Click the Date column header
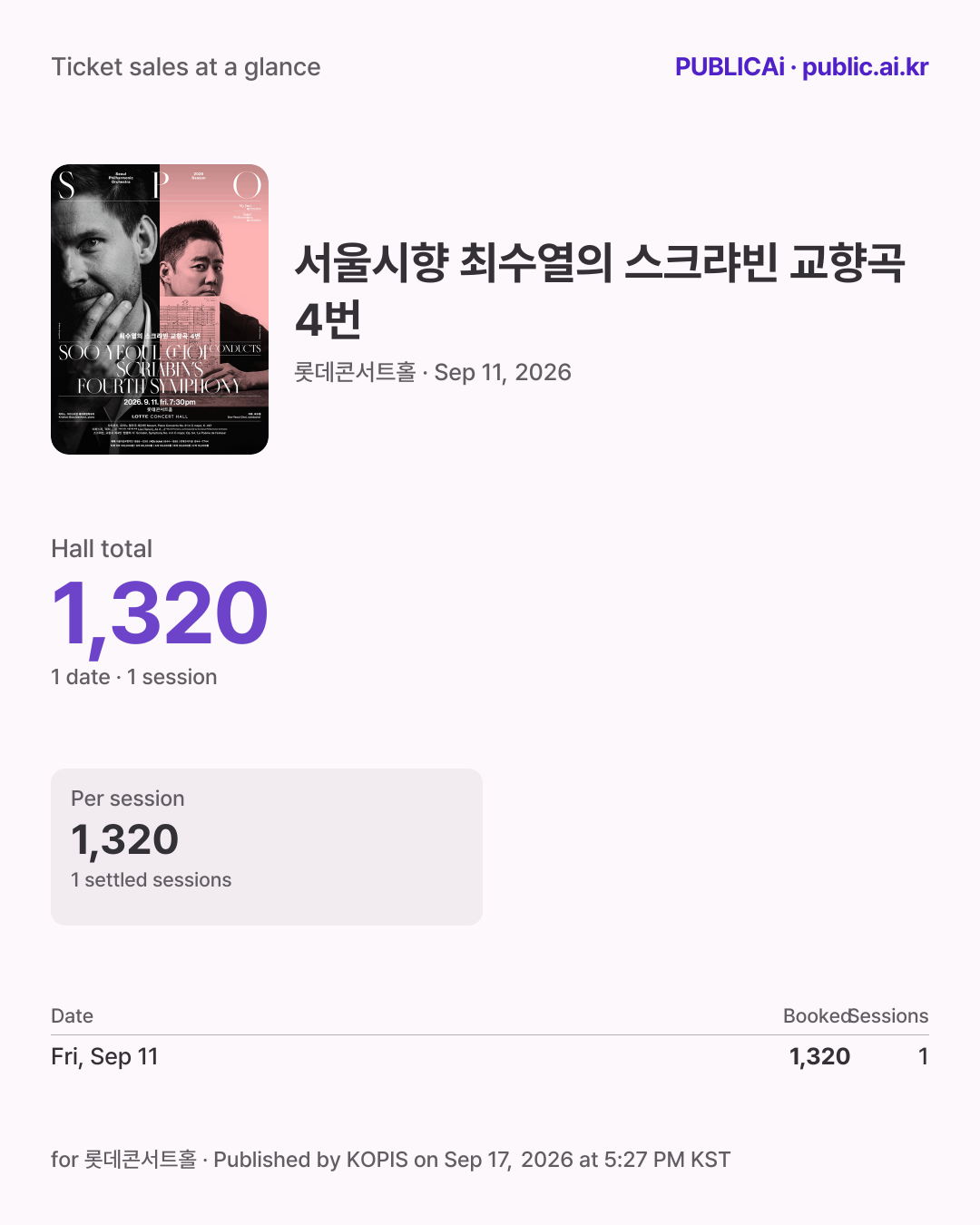The height and width of the screenshot is (1225, 980). point(73,1016)
